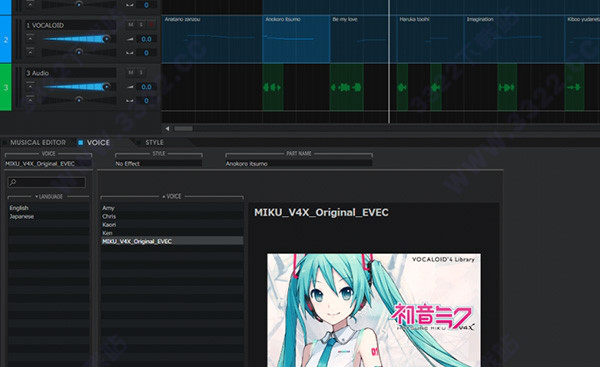Image resolution: width=600 pixels, height=381 pixels.
Task: Click the magnifier search icon
Action: click(x=13, y=182)
